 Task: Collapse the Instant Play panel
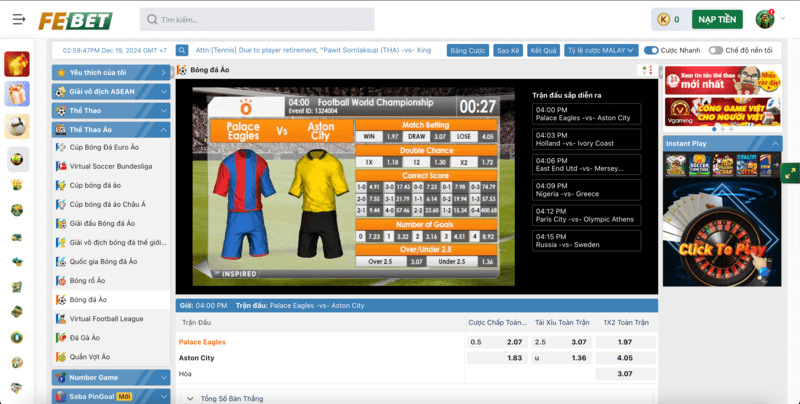pos(775,143)
